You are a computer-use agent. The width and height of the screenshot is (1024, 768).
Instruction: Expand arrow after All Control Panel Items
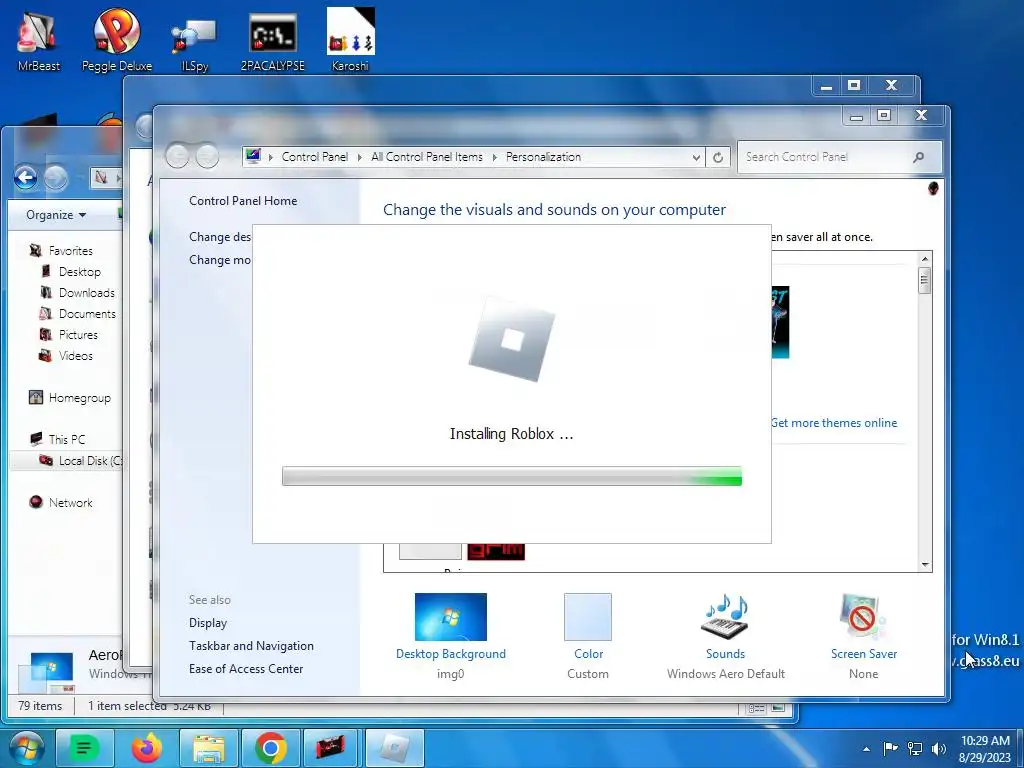(x=494, y=157)
